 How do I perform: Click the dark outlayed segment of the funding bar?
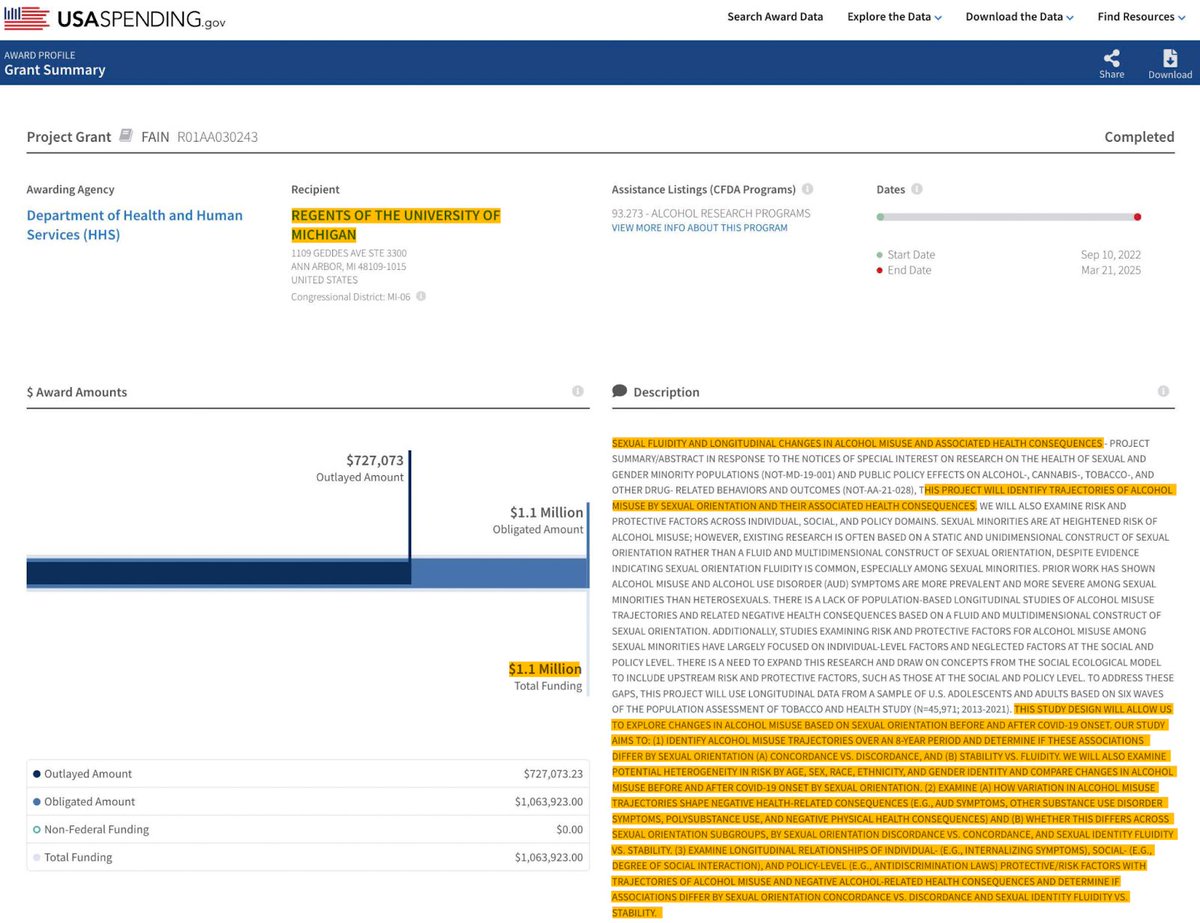218,573
